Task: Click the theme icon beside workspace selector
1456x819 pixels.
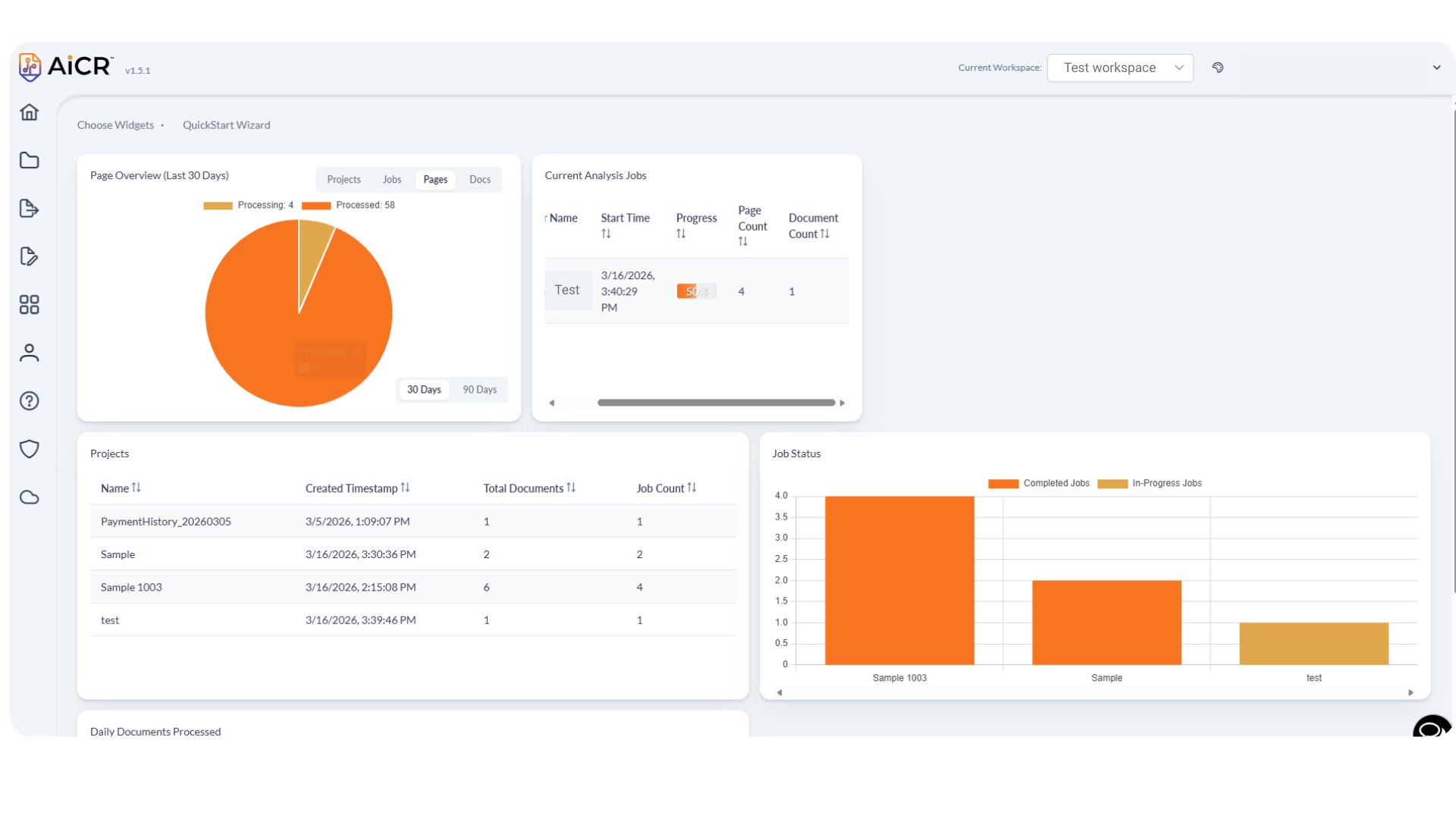Action: click(x=1218, y=67)
